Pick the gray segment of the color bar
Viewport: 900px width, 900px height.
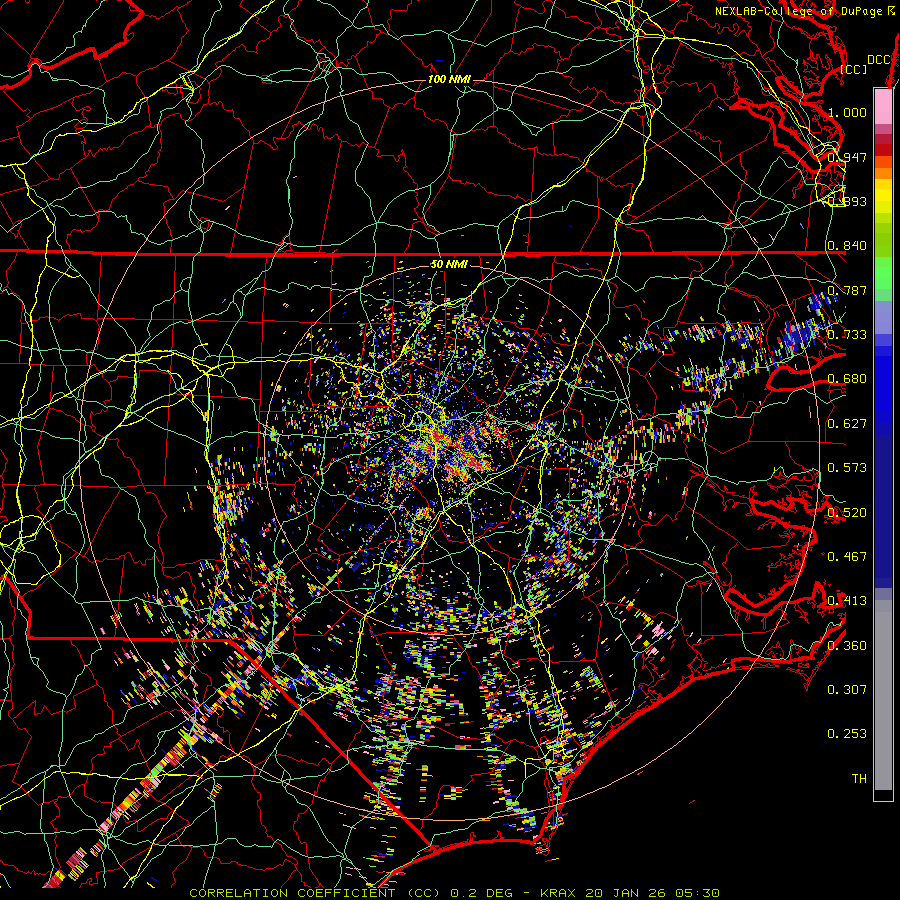tap(883, 695)
